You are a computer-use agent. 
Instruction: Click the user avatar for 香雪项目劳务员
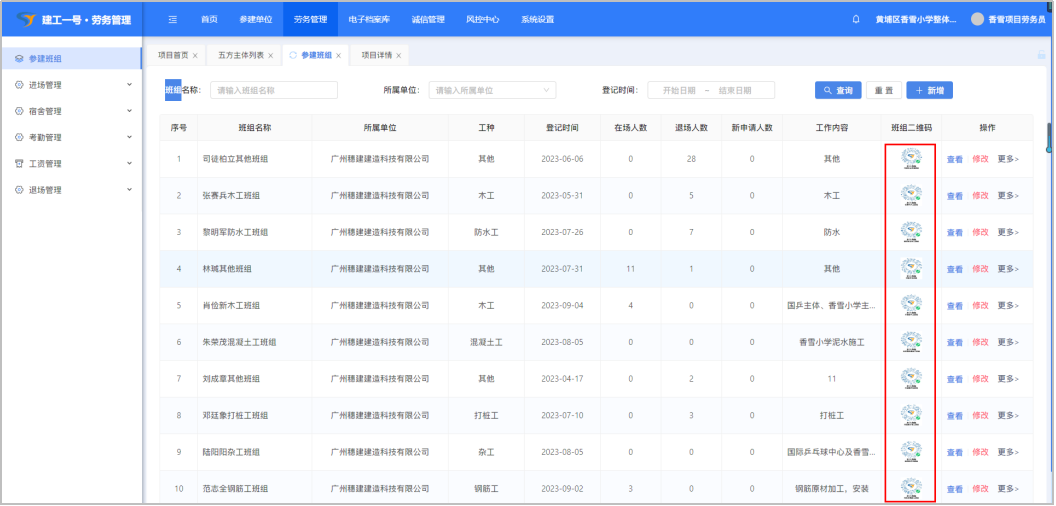coord(977,19)
